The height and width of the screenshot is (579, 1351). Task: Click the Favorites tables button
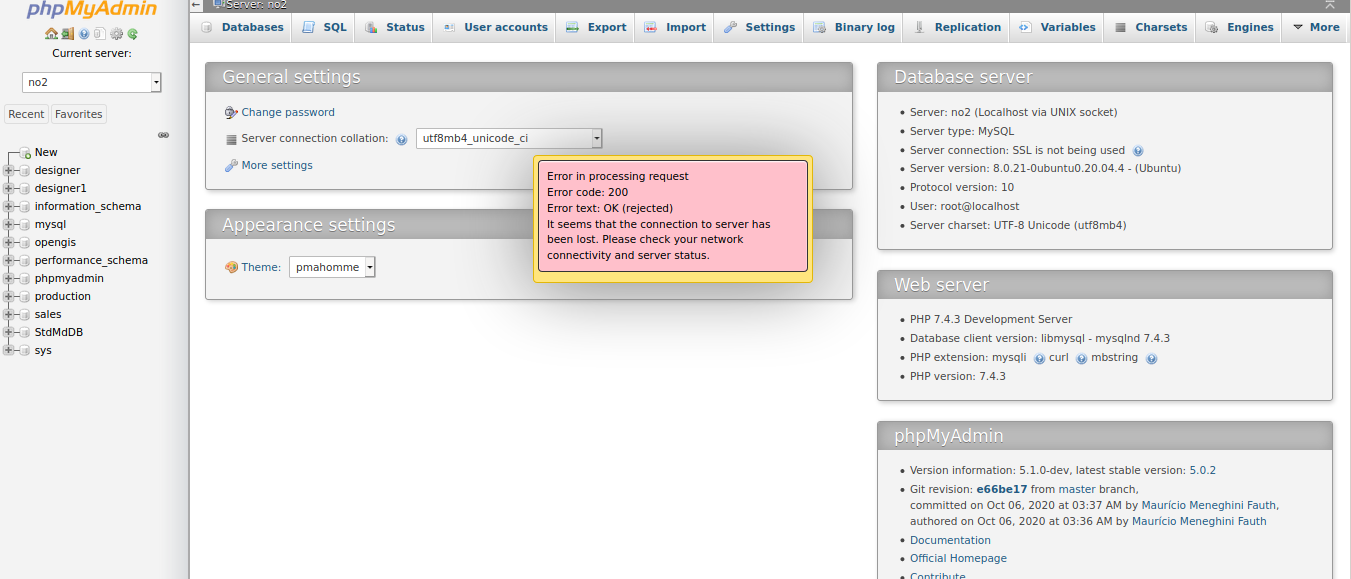click(x=79, y=114)
